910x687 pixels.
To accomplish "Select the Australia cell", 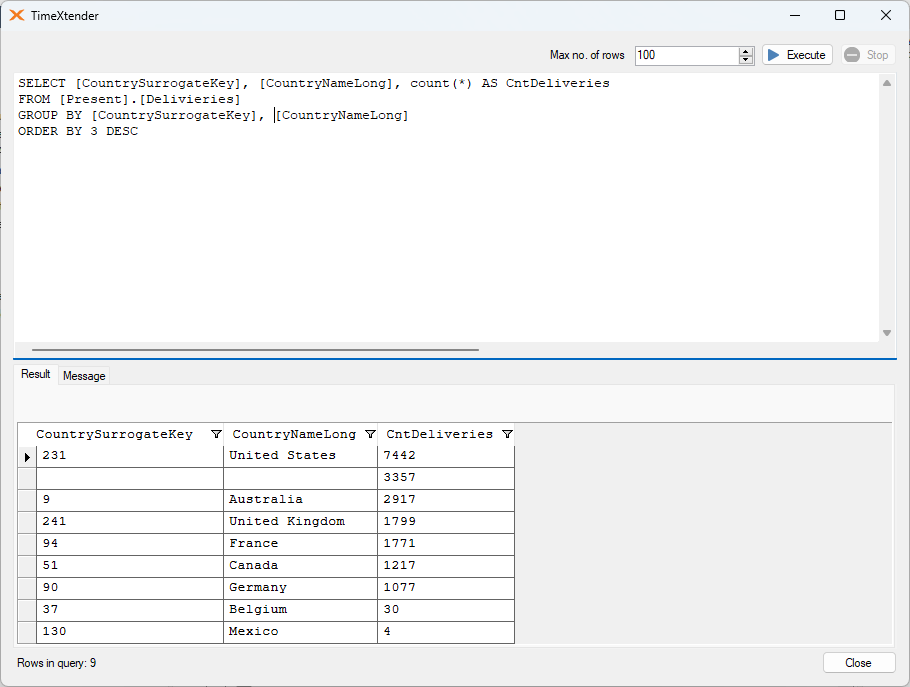I will coord(300,500).
